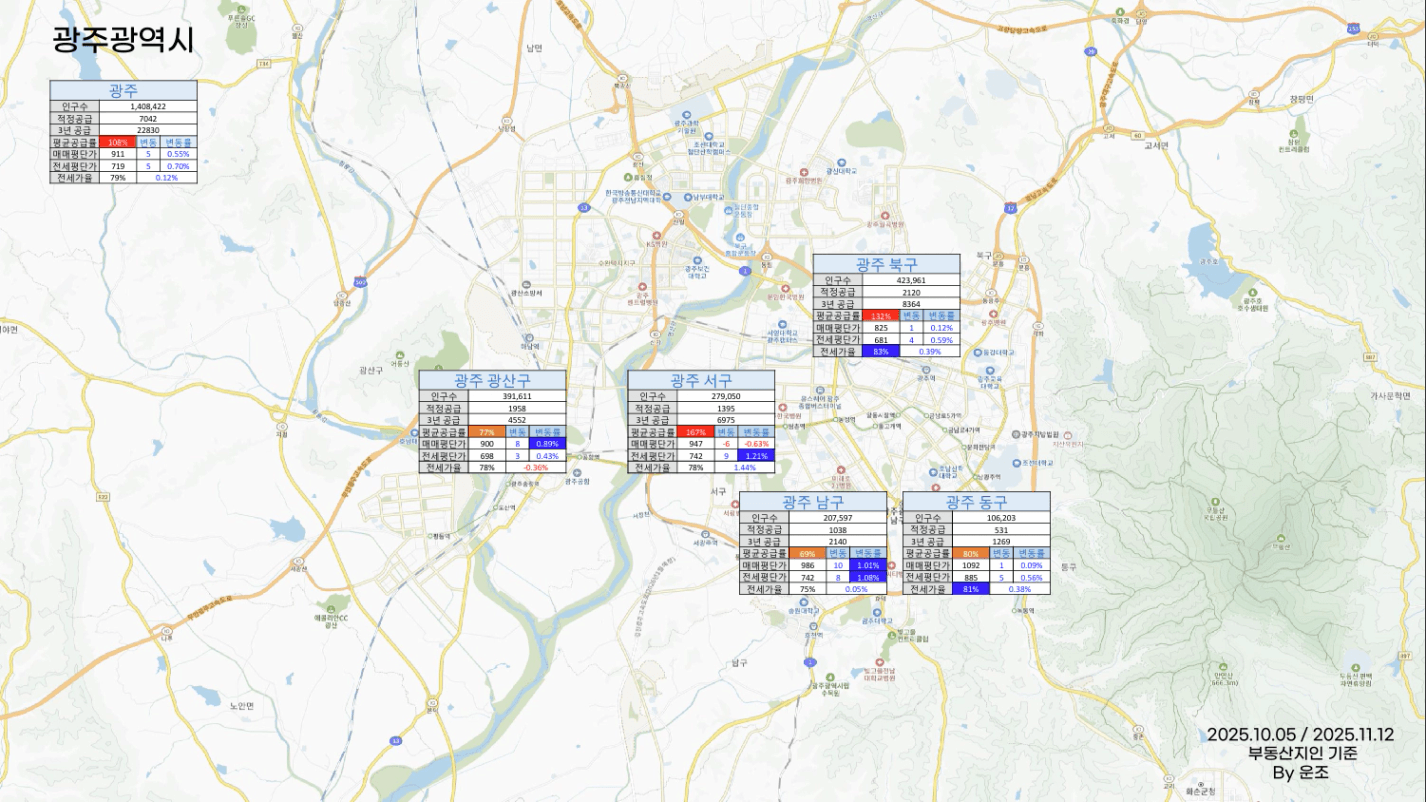The height and width of the screenshot is (802, 1426).
Task: Click the blue 0.89% change rate cell
Action: (x=547, y=444)
